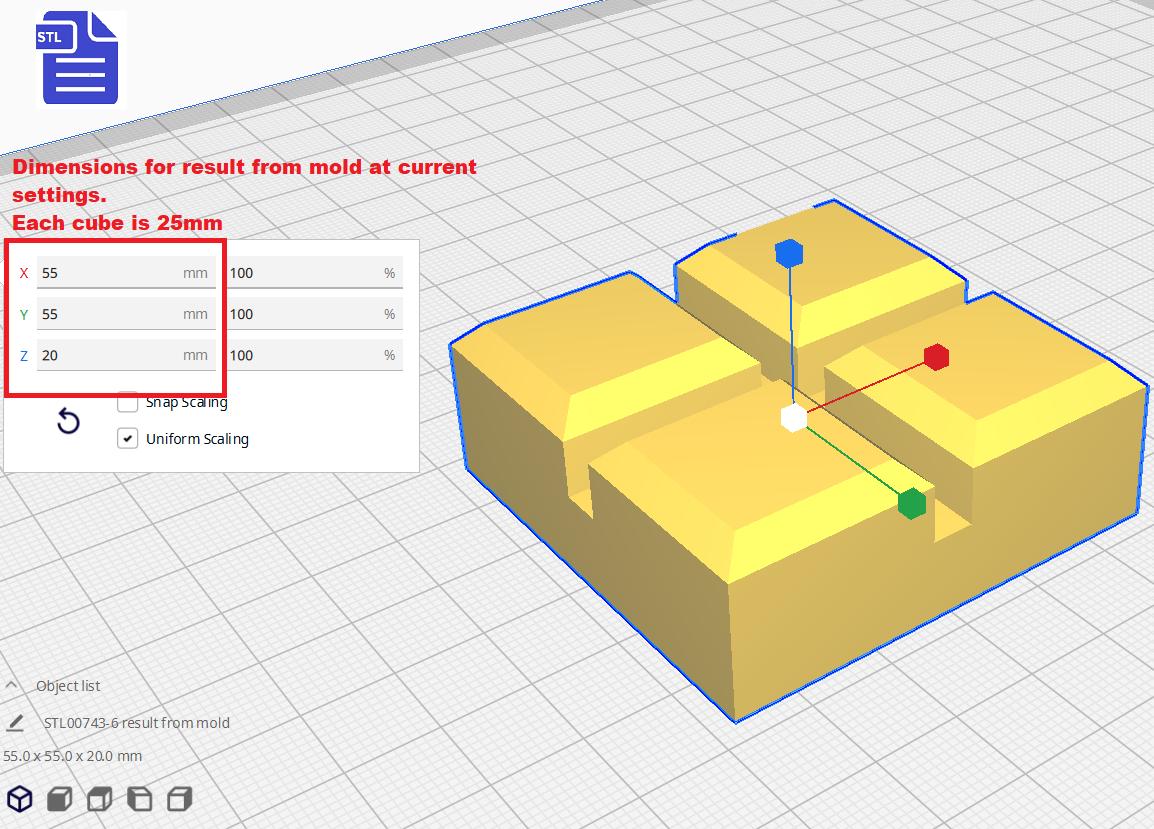Switch to front view cube icon
This screenshot has width=1154, height=829.
(60, 799)
